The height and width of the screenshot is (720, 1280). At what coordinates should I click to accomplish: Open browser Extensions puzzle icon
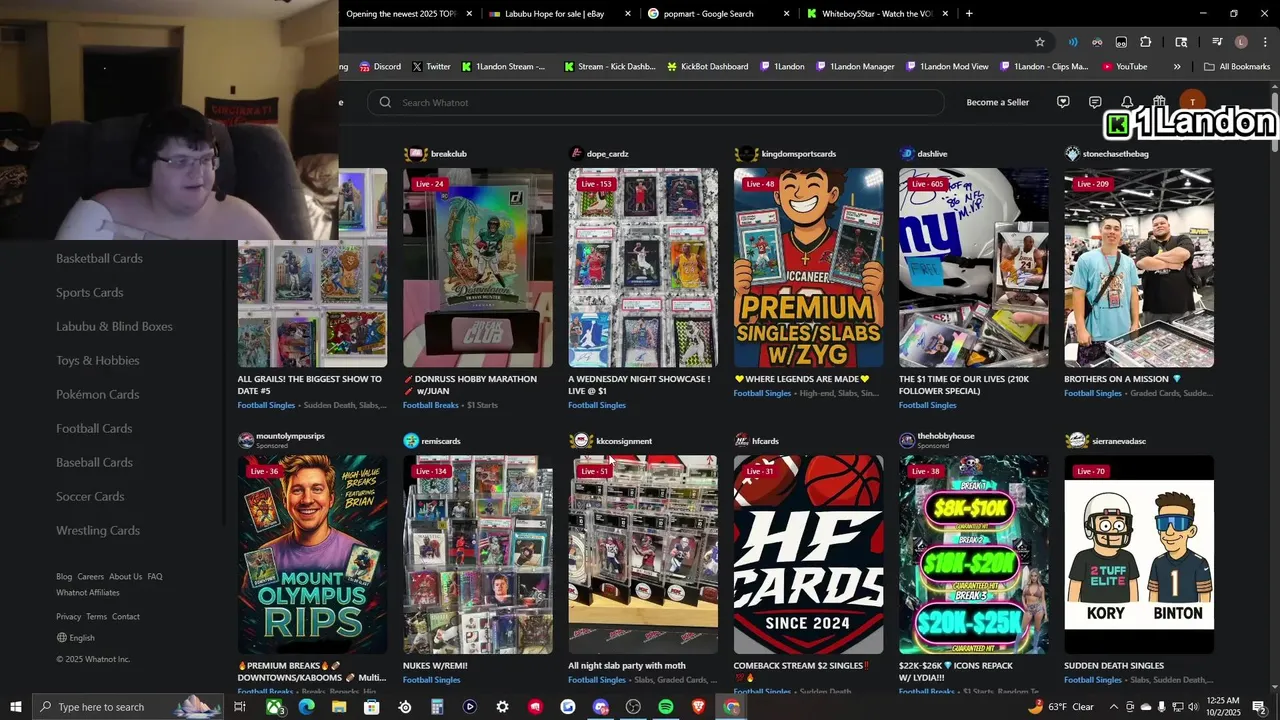(1146, 42)
